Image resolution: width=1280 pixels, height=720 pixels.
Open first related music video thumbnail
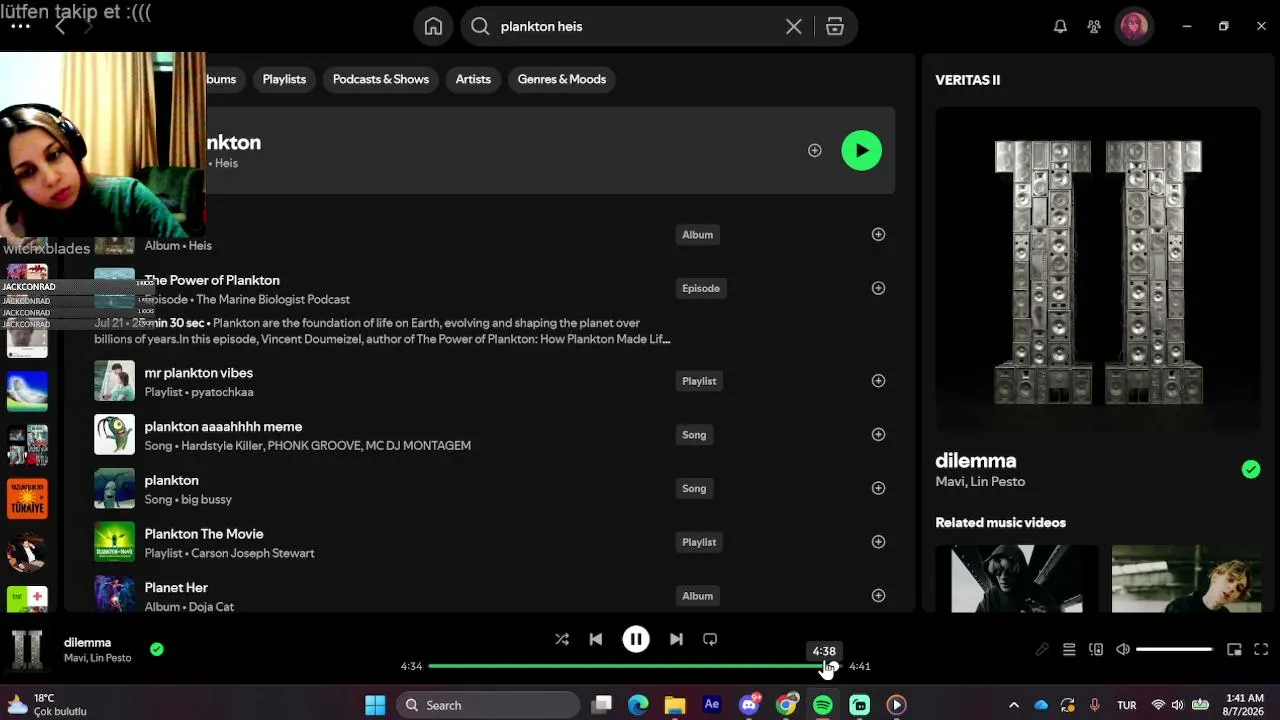pos(1017,579)
